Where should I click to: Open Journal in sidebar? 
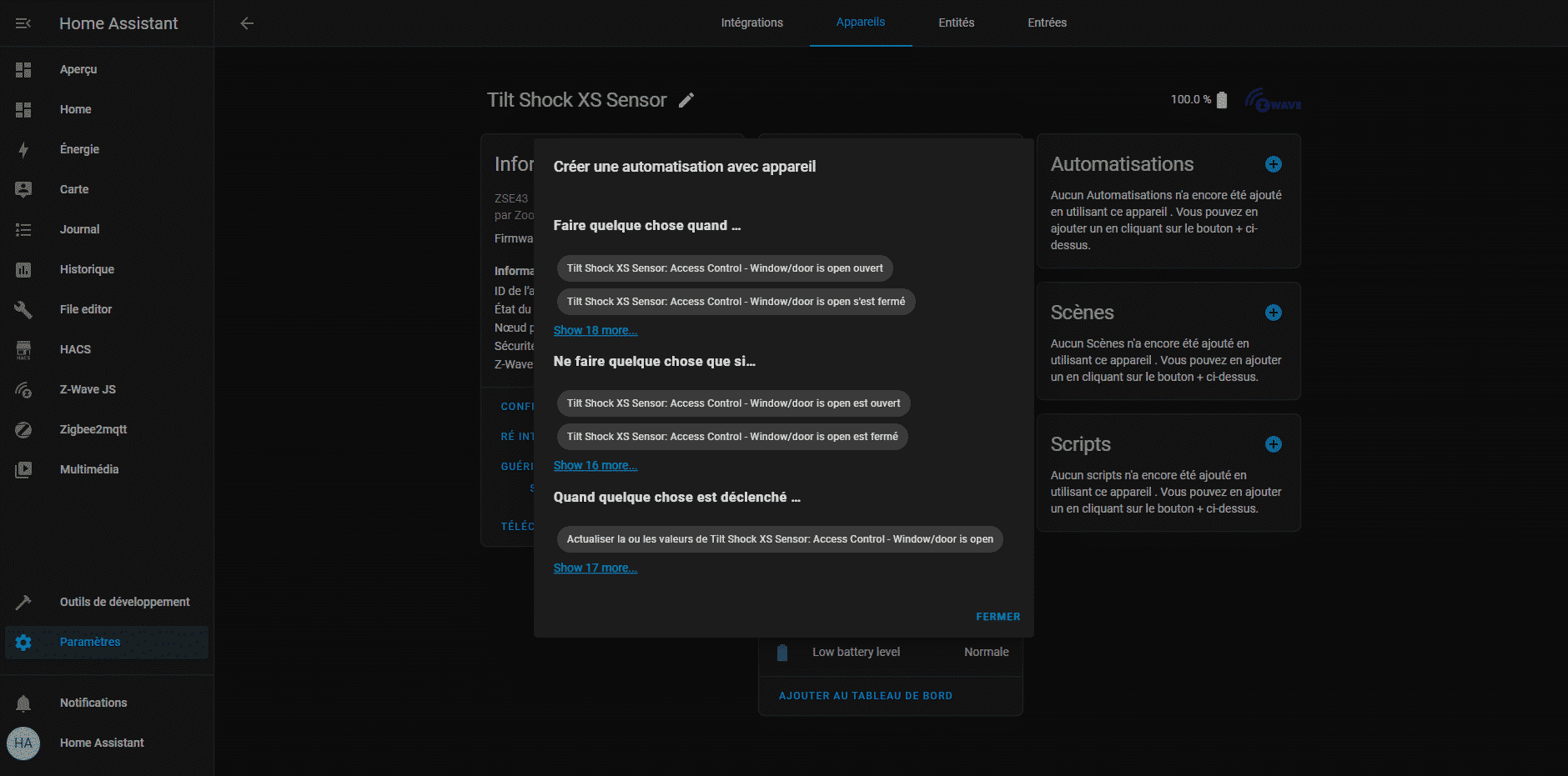107,230
